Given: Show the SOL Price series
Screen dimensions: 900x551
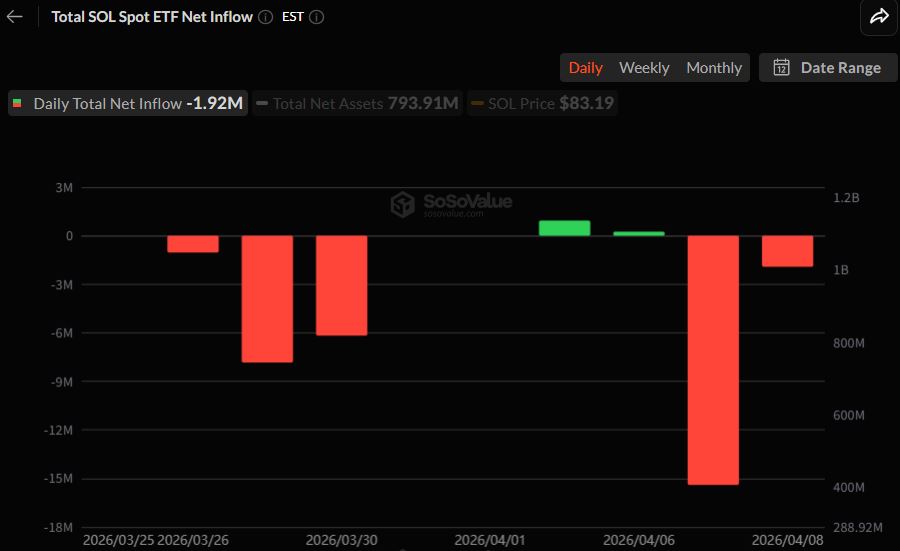Looking at the screenshot, I should coord(541,104).
